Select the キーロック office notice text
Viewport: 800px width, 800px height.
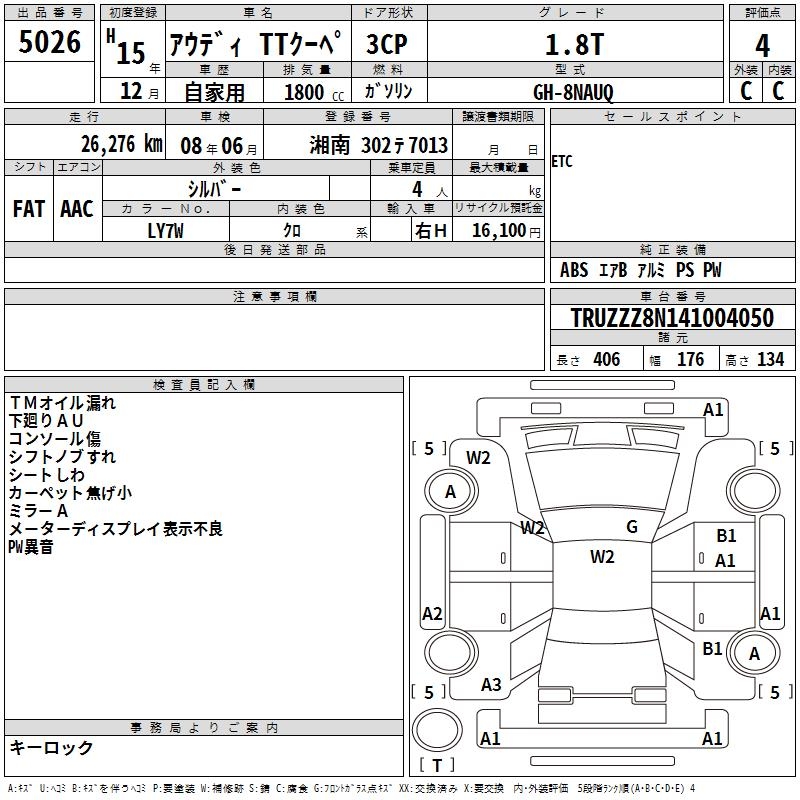51,747
